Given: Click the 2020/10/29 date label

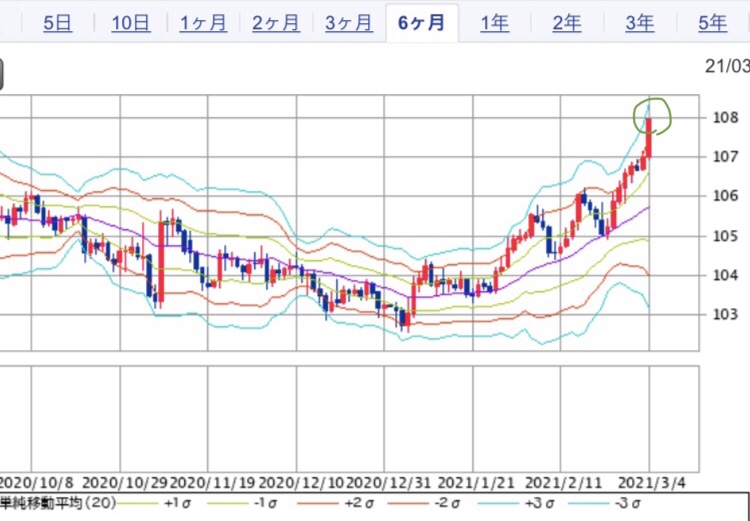Looking at the screenshot, I should (125, 483).
